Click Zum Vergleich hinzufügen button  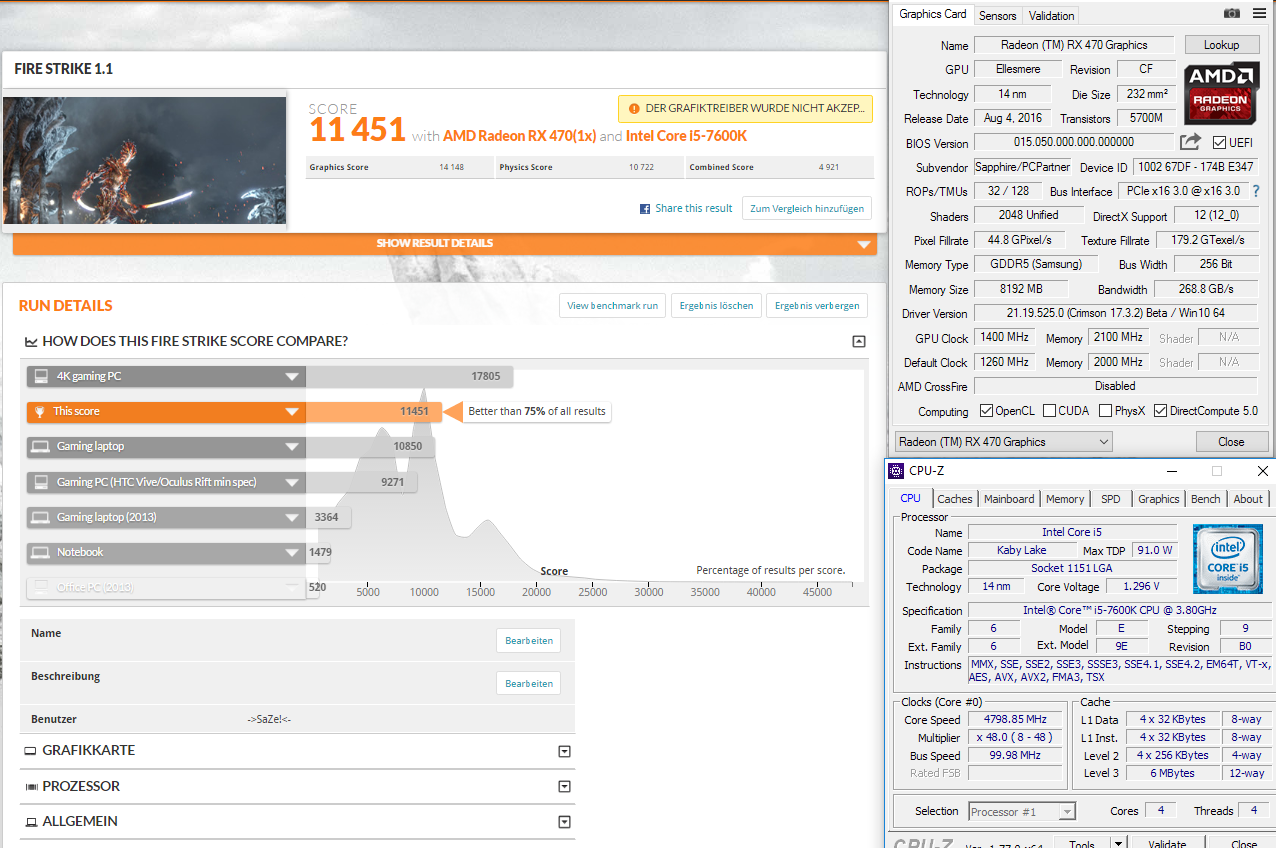point(807,208)
